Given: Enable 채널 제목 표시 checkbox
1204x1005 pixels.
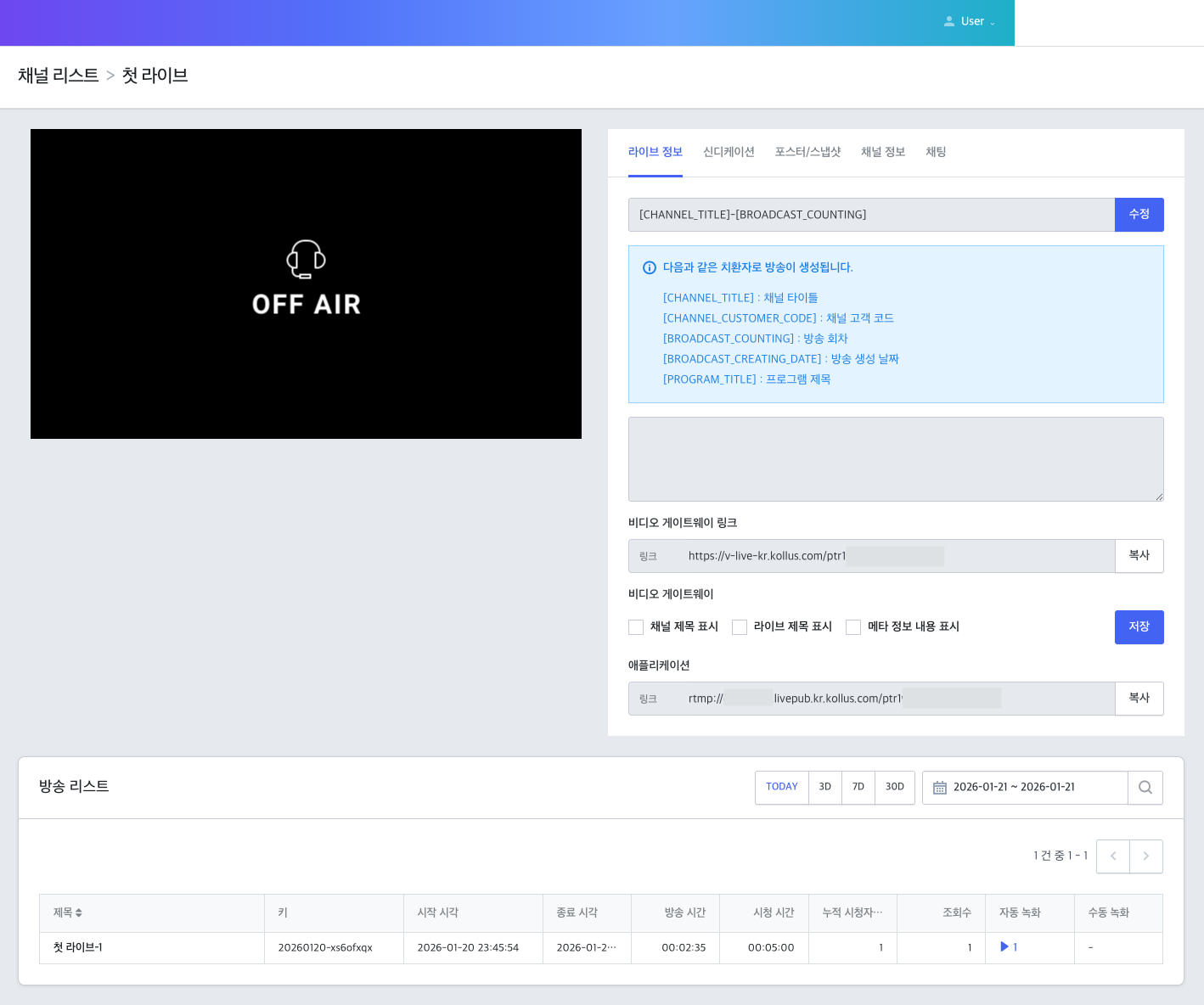Looking at the screenshot, I should [636, 627].
